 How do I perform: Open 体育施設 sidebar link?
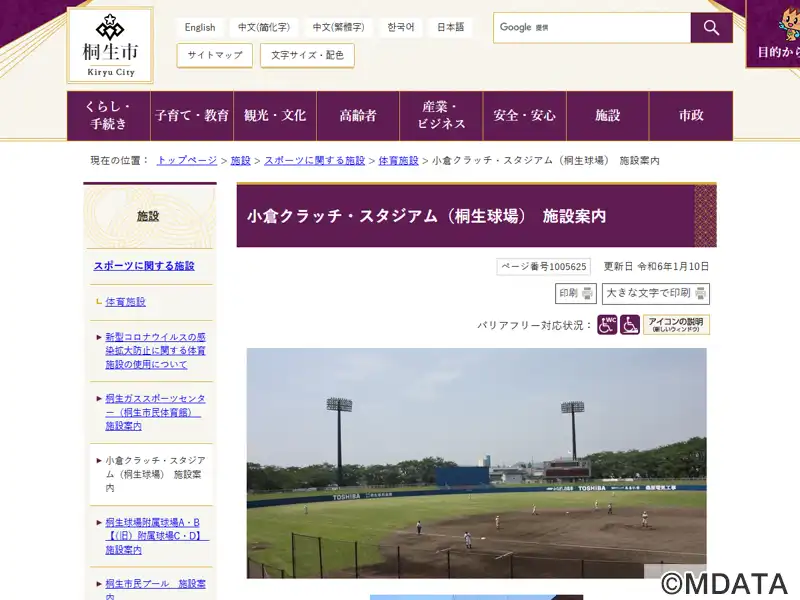(126, 302)
